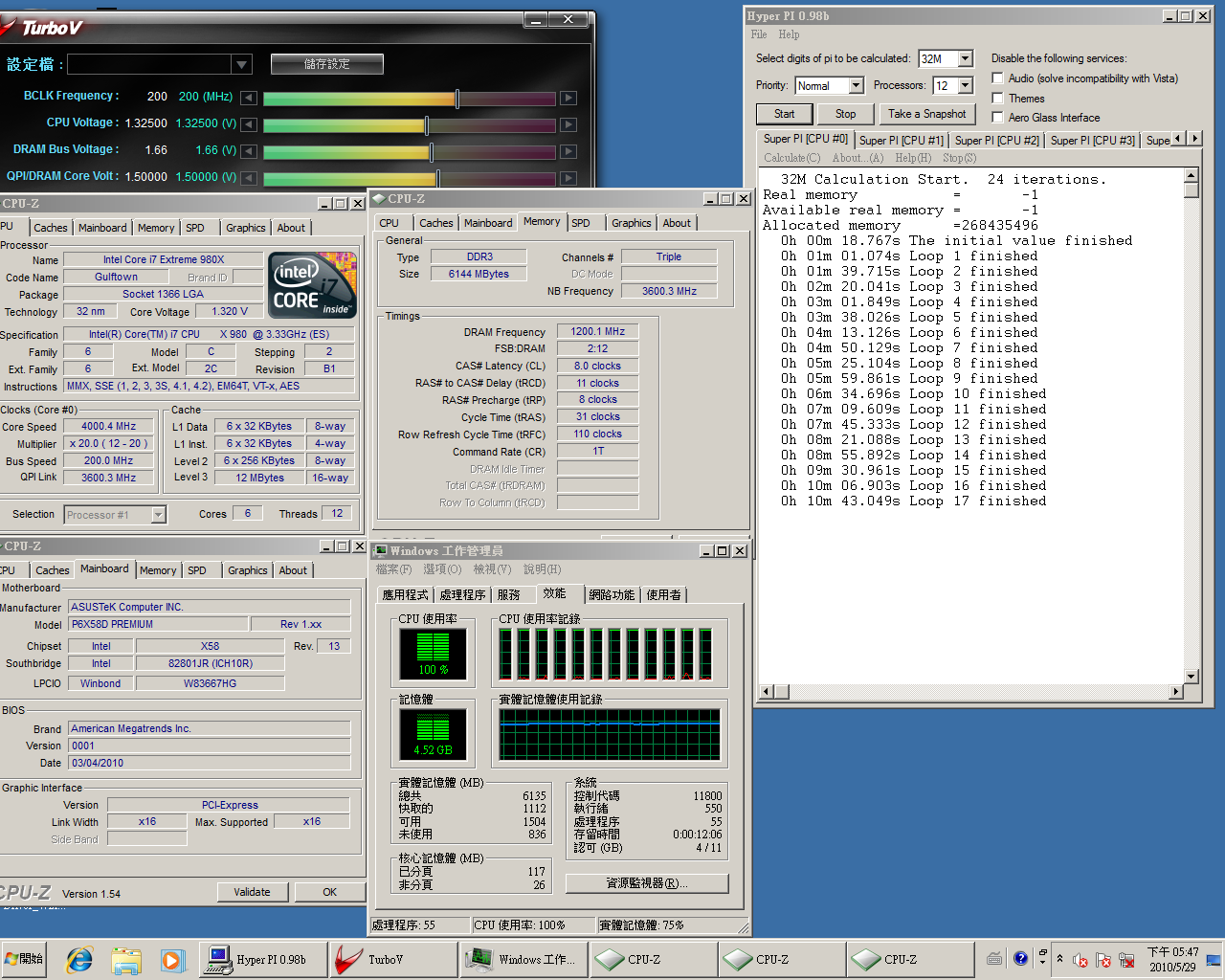Switch to Caches tab in CPU-Z Mainboard window

pos(53,570)
